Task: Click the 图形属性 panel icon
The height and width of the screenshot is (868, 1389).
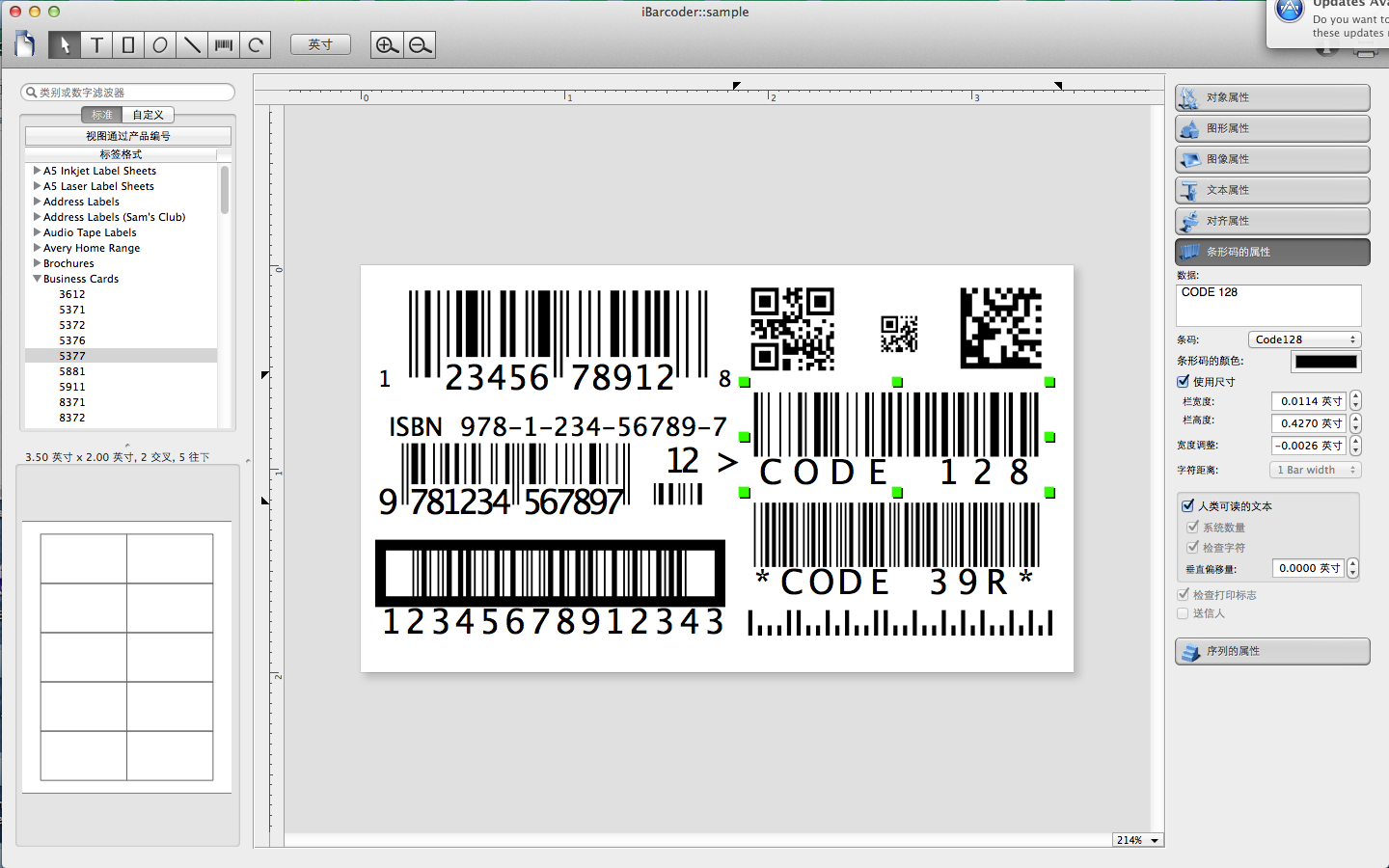Action: (1189, 128)
